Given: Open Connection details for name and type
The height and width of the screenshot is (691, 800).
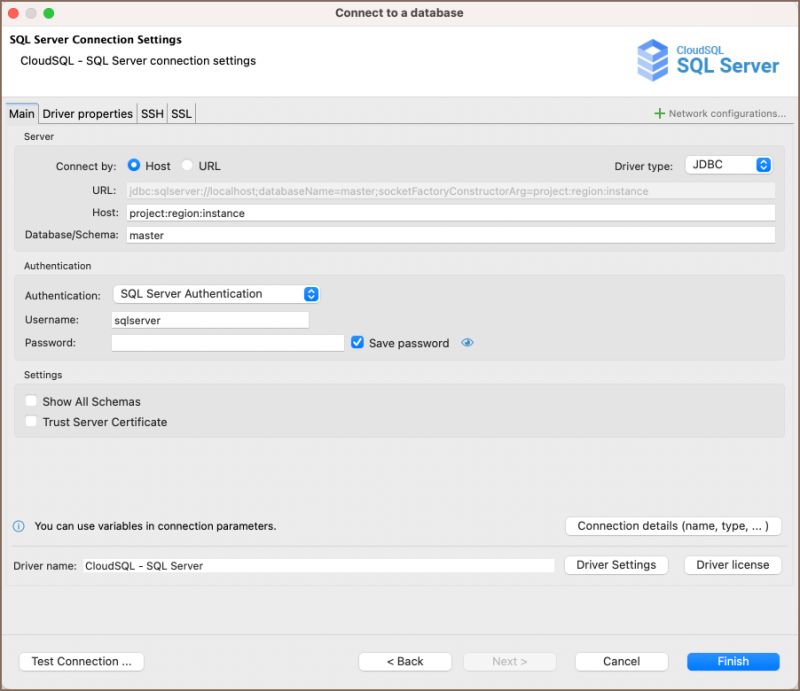Looking at the screenshot, I should pyautogui.click(x=673, y=525).
